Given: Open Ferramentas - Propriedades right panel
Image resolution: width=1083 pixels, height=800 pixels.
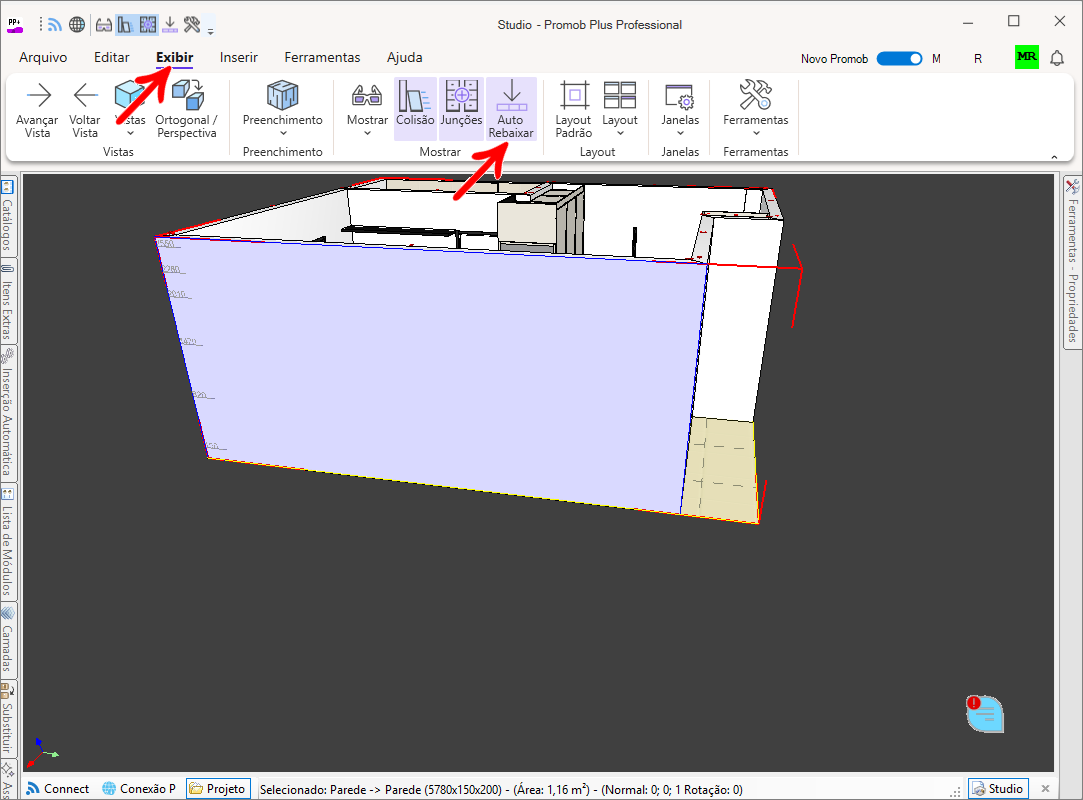Looking at the screenshot, I should pyautogui.click(x=1072, y=263).
